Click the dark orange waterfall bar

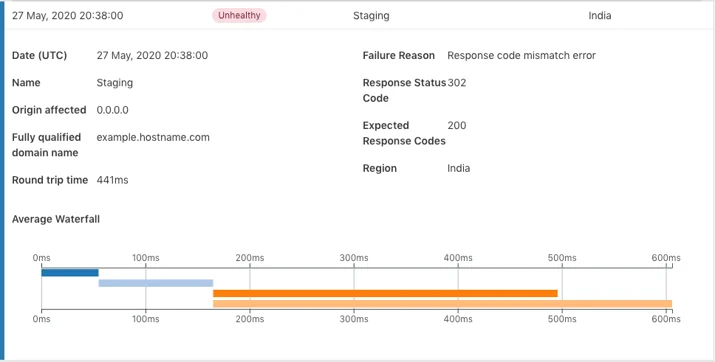click(x=385, y=293)
